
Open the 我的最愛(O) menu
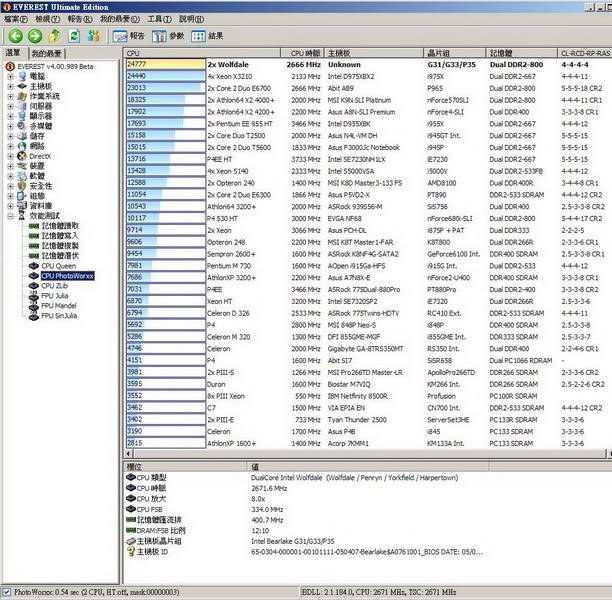(120, 19)
